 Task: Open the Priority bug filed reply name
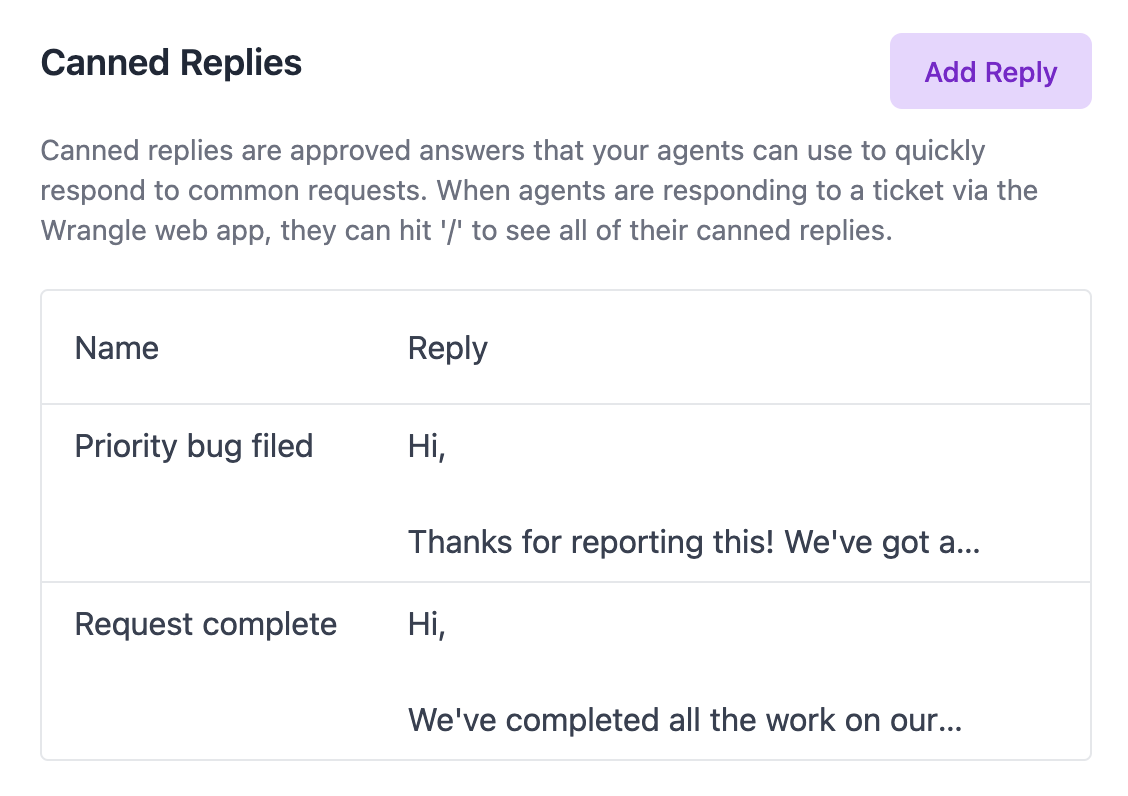(194, 446)
